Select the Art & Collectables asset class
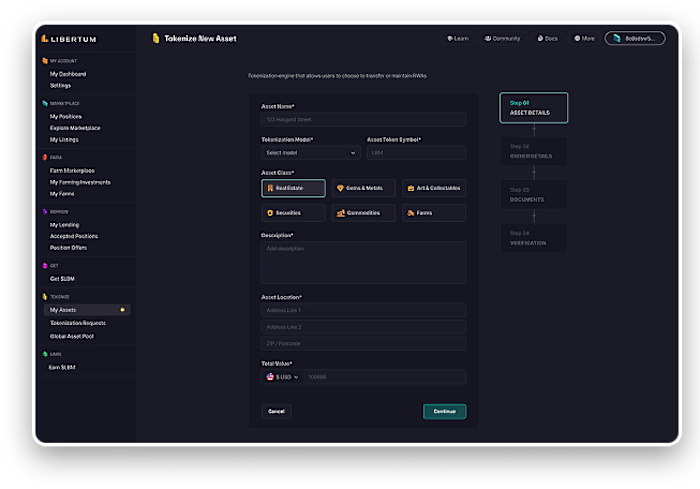This screenshot has width=700, height=489. [434, 188]
